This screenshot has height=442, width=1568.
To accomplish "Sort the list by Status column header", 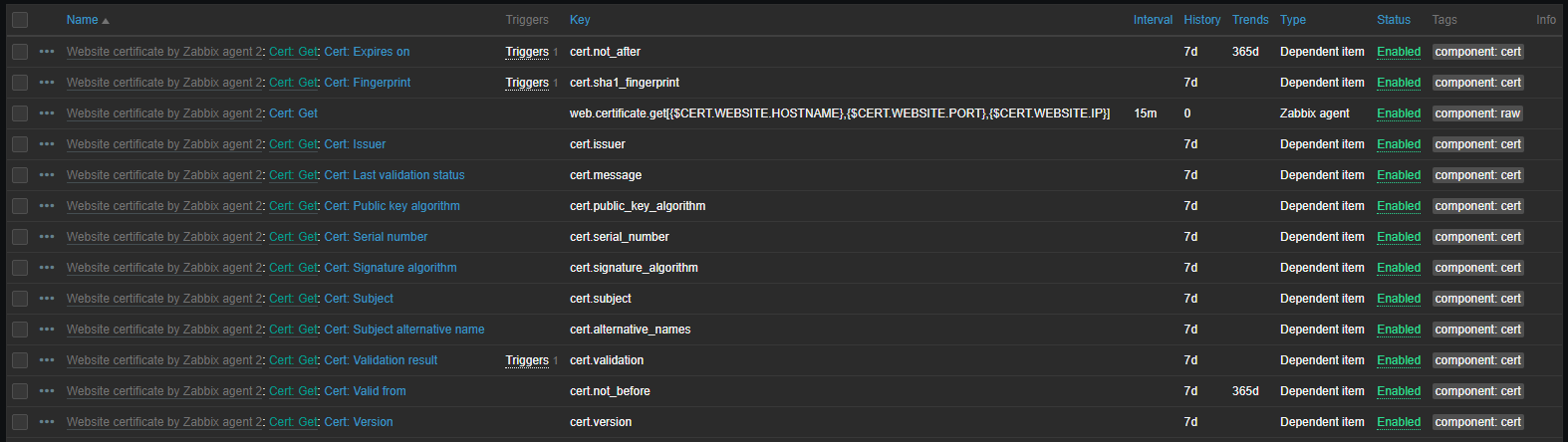I will click(x=1393, y=20).
